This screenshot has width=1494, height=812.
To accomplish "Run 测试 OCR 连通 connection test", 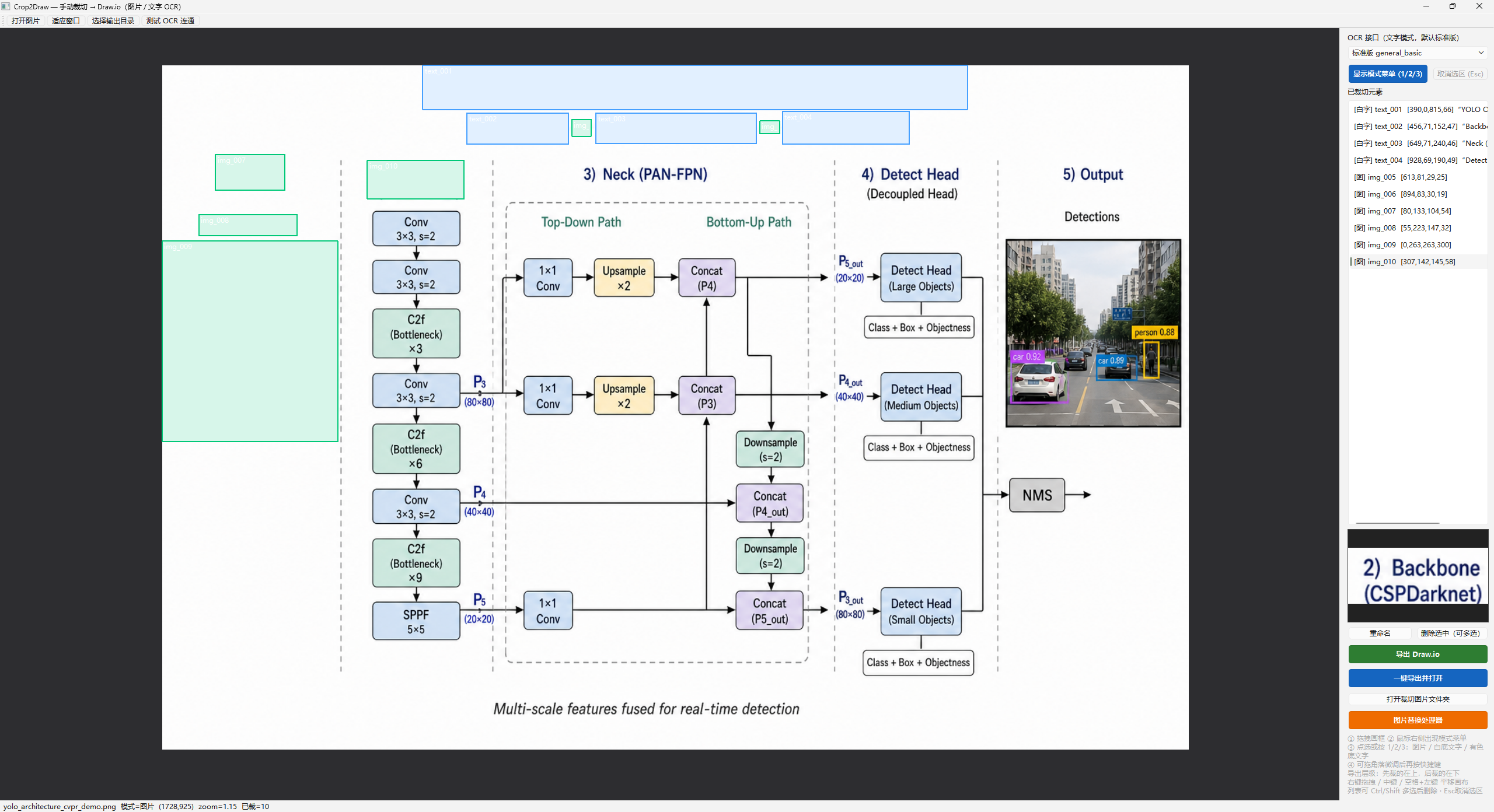I will 170,21.
